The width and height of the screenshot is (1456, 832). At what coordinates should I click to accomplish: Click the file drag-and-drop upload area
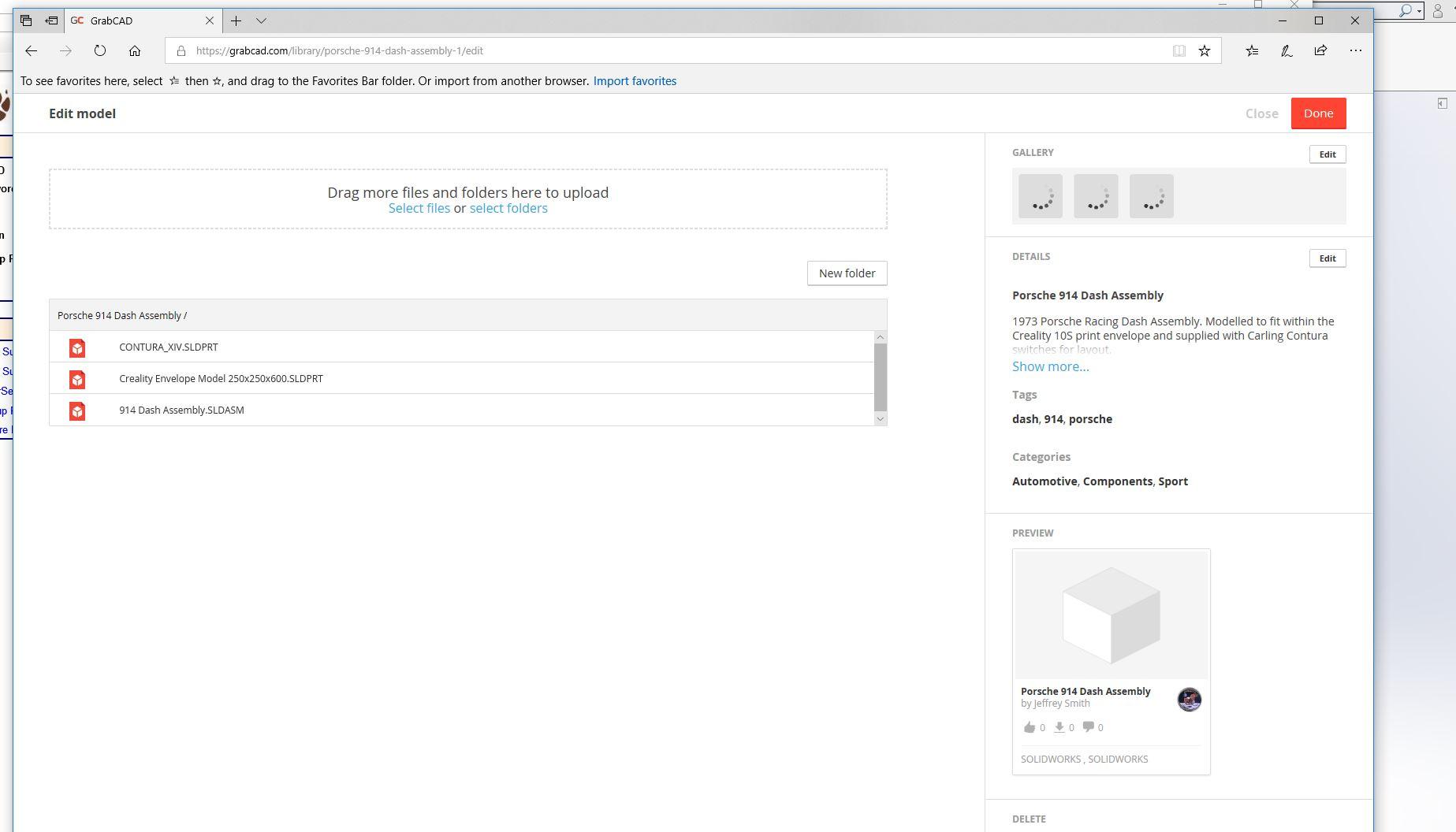pos(468,199)
